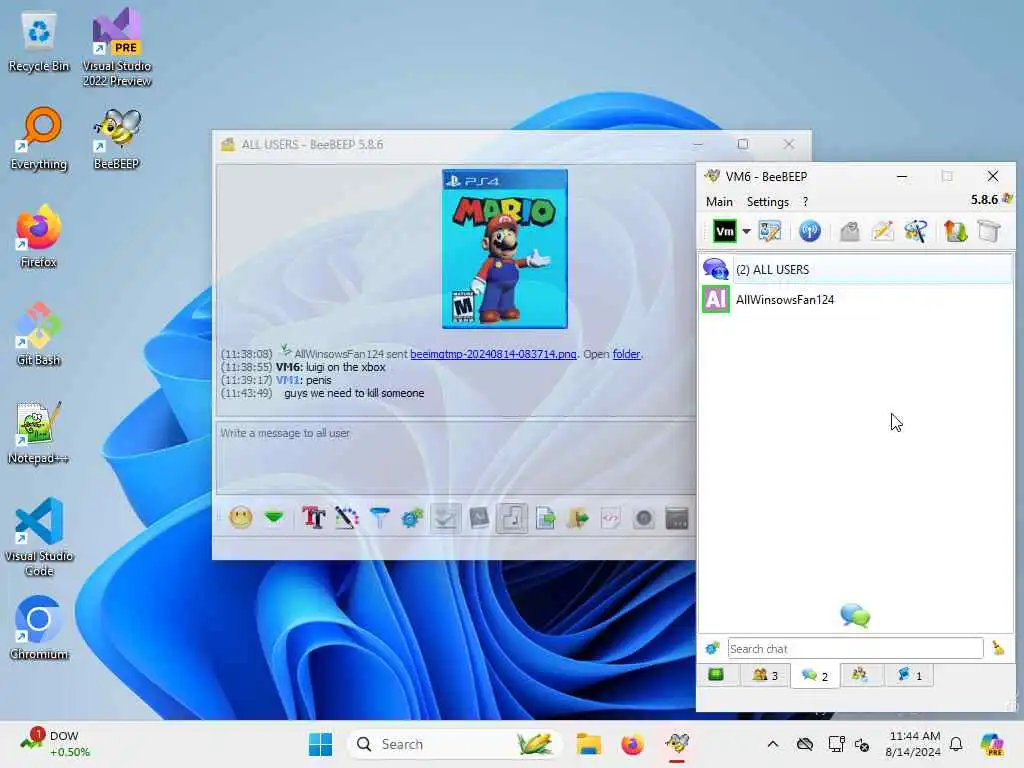Select the (2) ALL USERS chat
Image resolution: width=1024 pixels, height=768 pixels.
click(x=856, y=269)
